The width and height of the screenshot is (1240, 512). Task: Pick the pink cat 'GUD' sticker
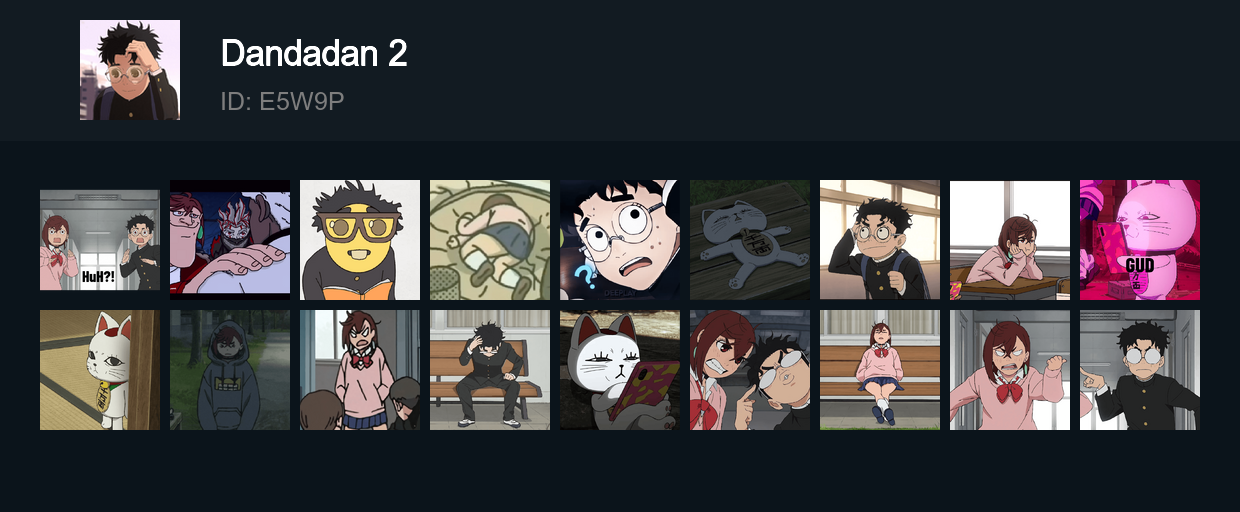click(1140, 240)
